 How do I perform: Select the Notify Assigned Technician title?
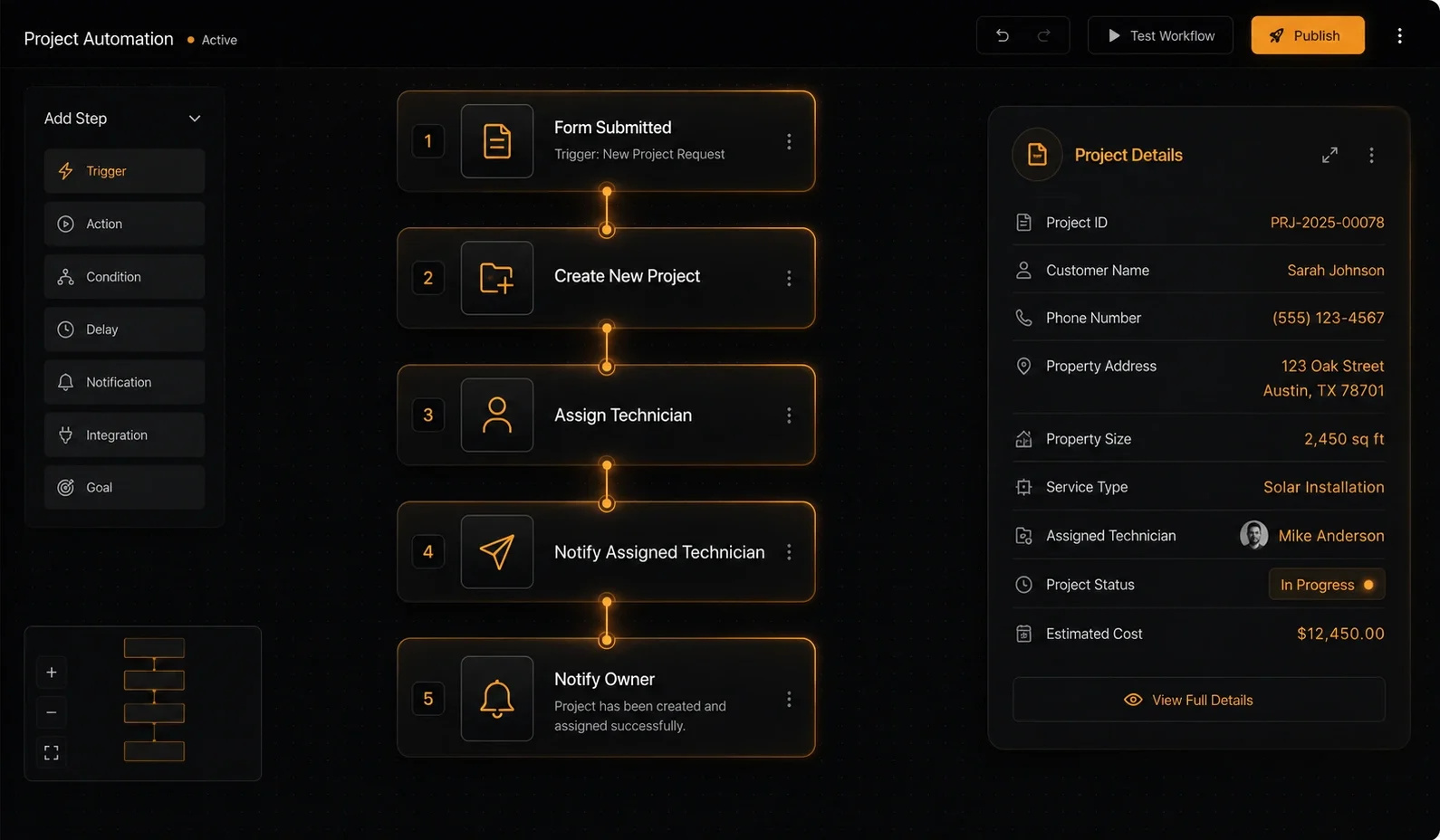(659, 552)
